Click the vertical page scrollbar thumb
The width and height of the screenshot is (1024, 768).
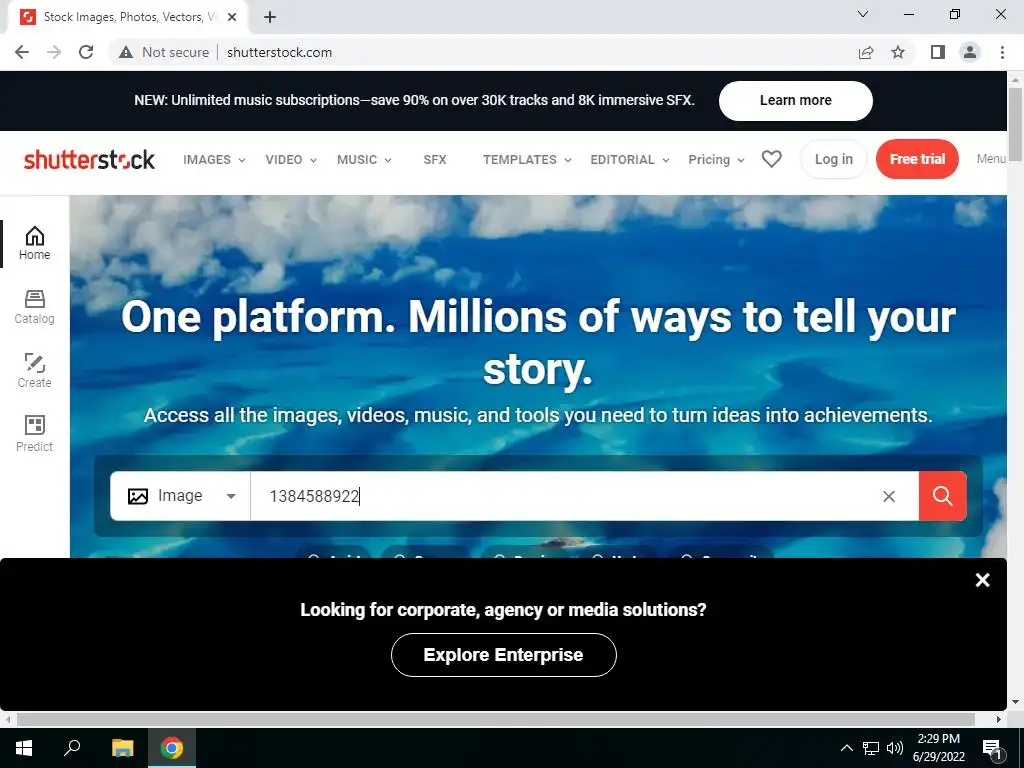(x=1015, y=124)
